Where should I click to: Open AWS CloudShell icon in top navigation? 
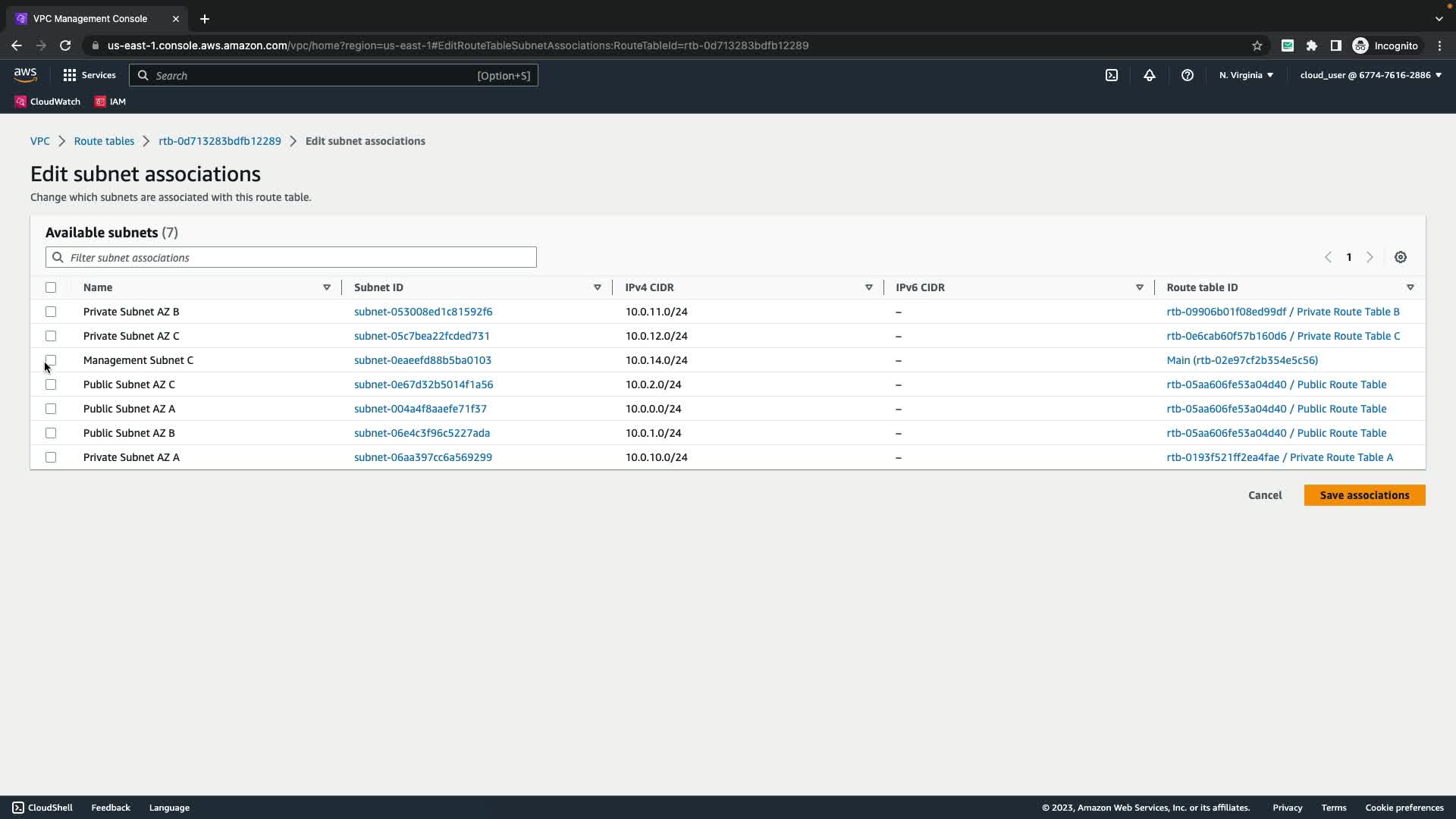[x=1112, y=75]
